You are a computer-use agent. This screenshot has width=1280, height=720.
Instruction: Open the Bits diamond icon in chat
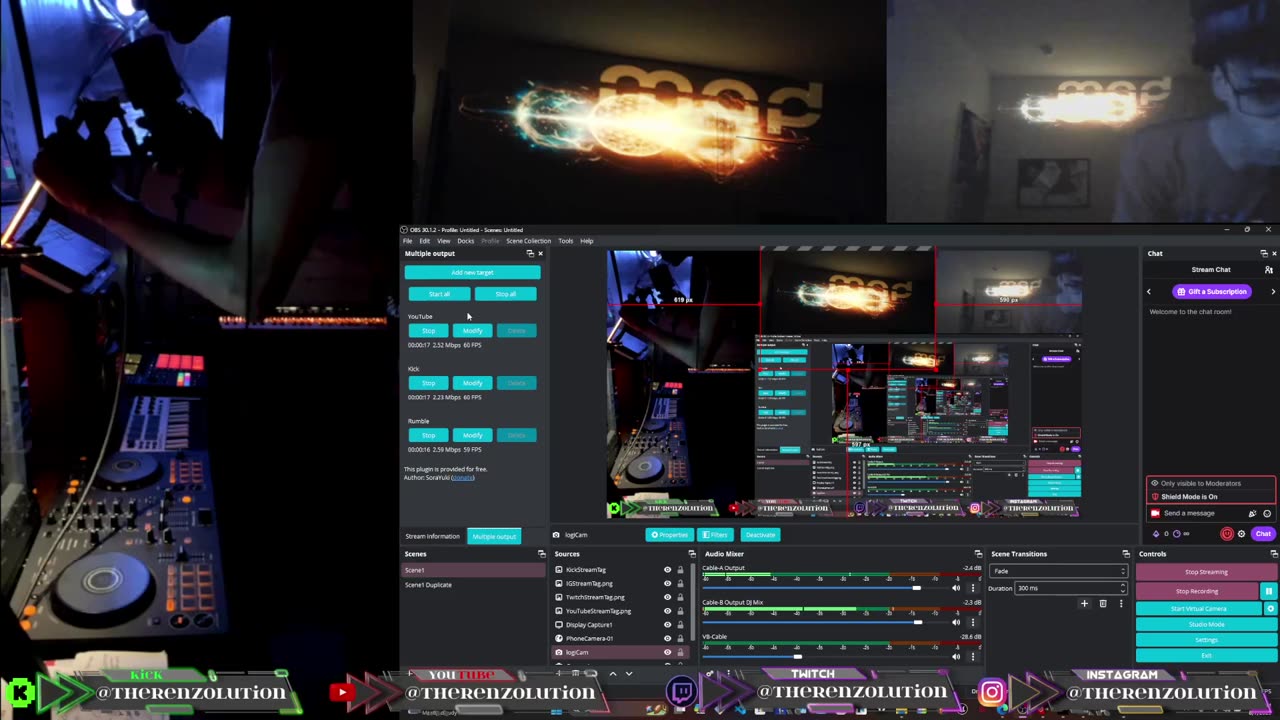click(x=1157, y=534)
